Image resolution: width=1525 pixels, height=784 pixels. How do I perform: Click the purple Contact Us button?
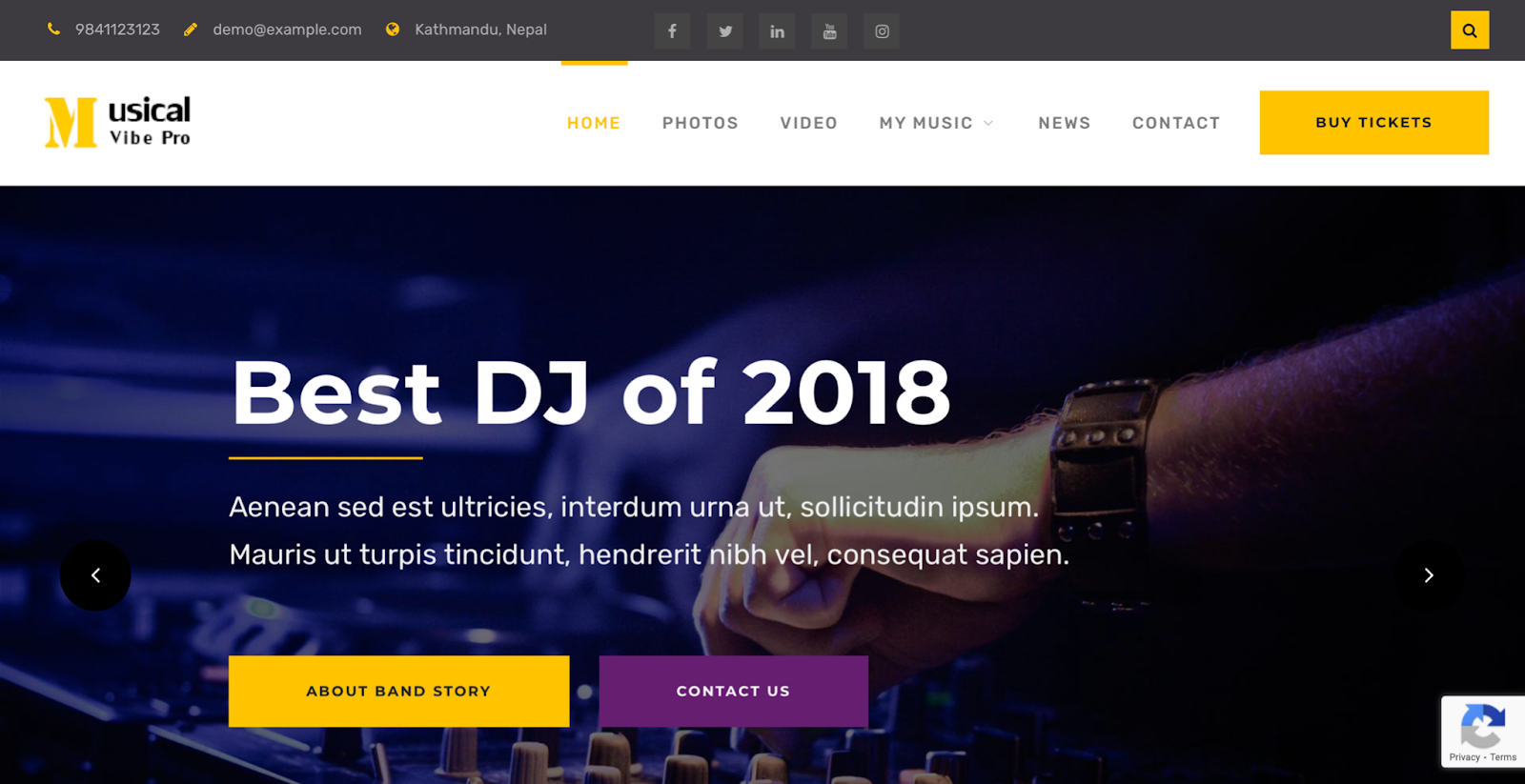[x=734, y=691]
